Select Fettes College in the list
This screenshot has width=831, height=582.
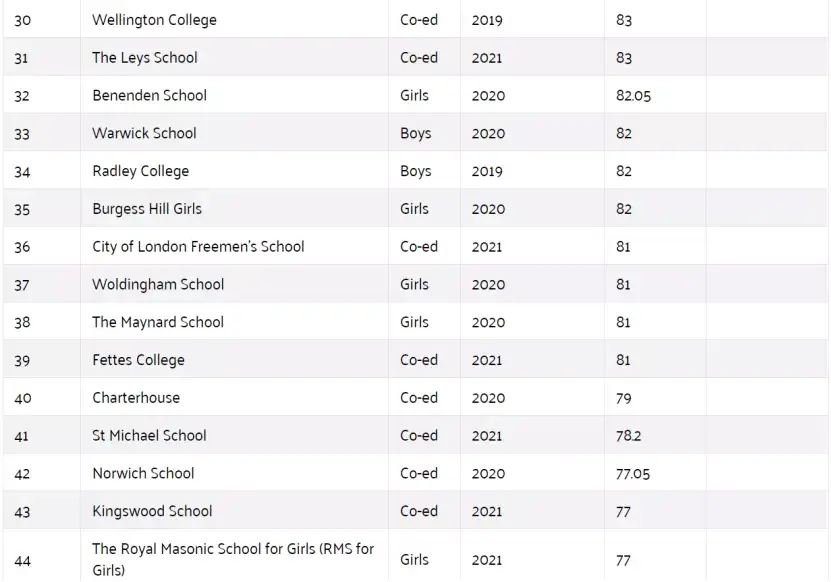[x=138, y=360]
